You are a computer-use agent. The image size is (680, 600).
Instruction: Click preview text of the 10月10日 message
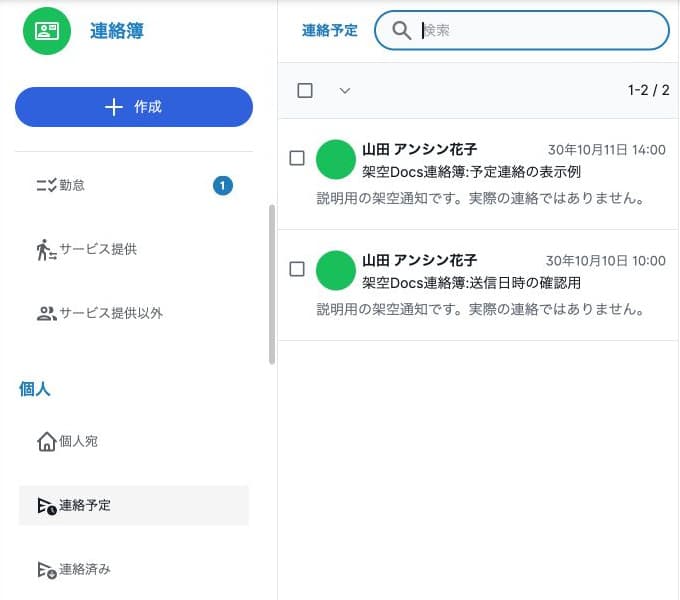(x=480, y=310)
